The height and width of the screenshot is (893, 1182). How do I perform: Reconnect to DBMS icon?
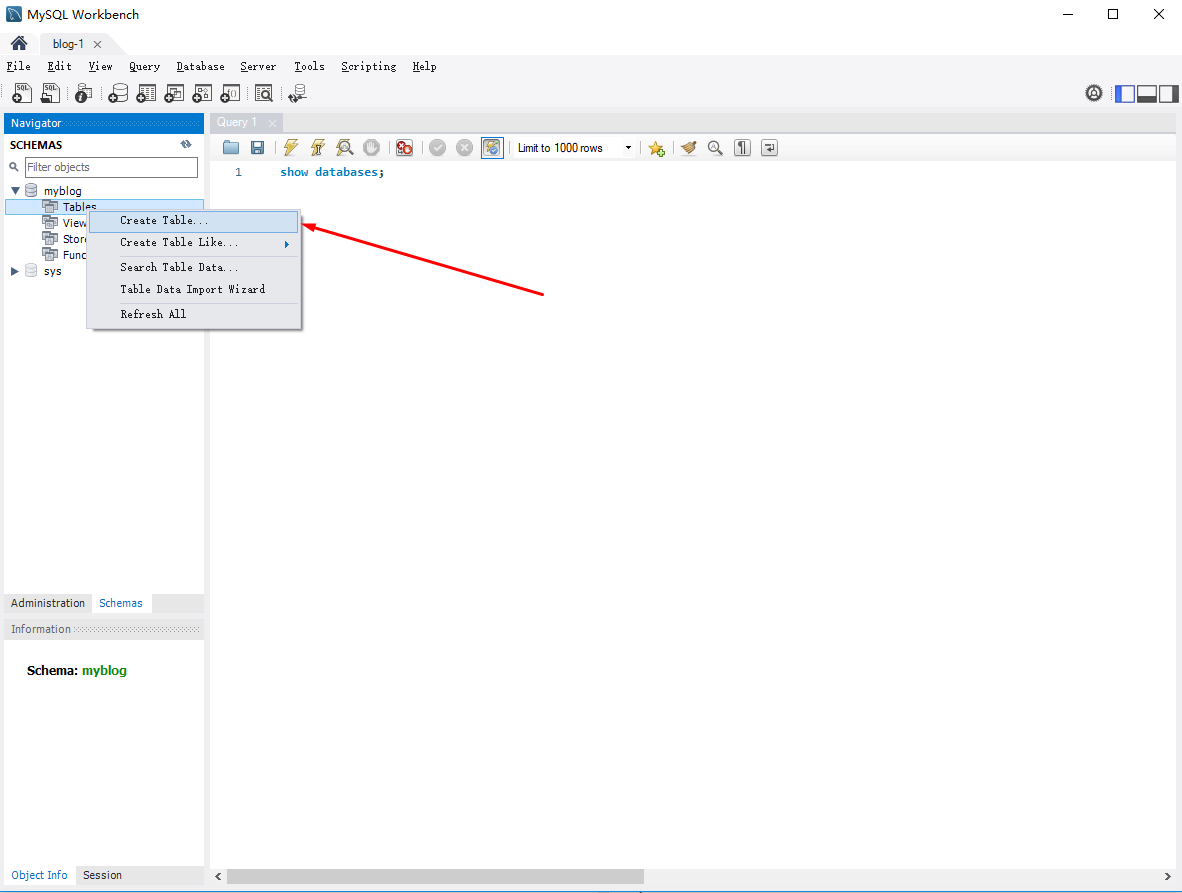point(298,93)
